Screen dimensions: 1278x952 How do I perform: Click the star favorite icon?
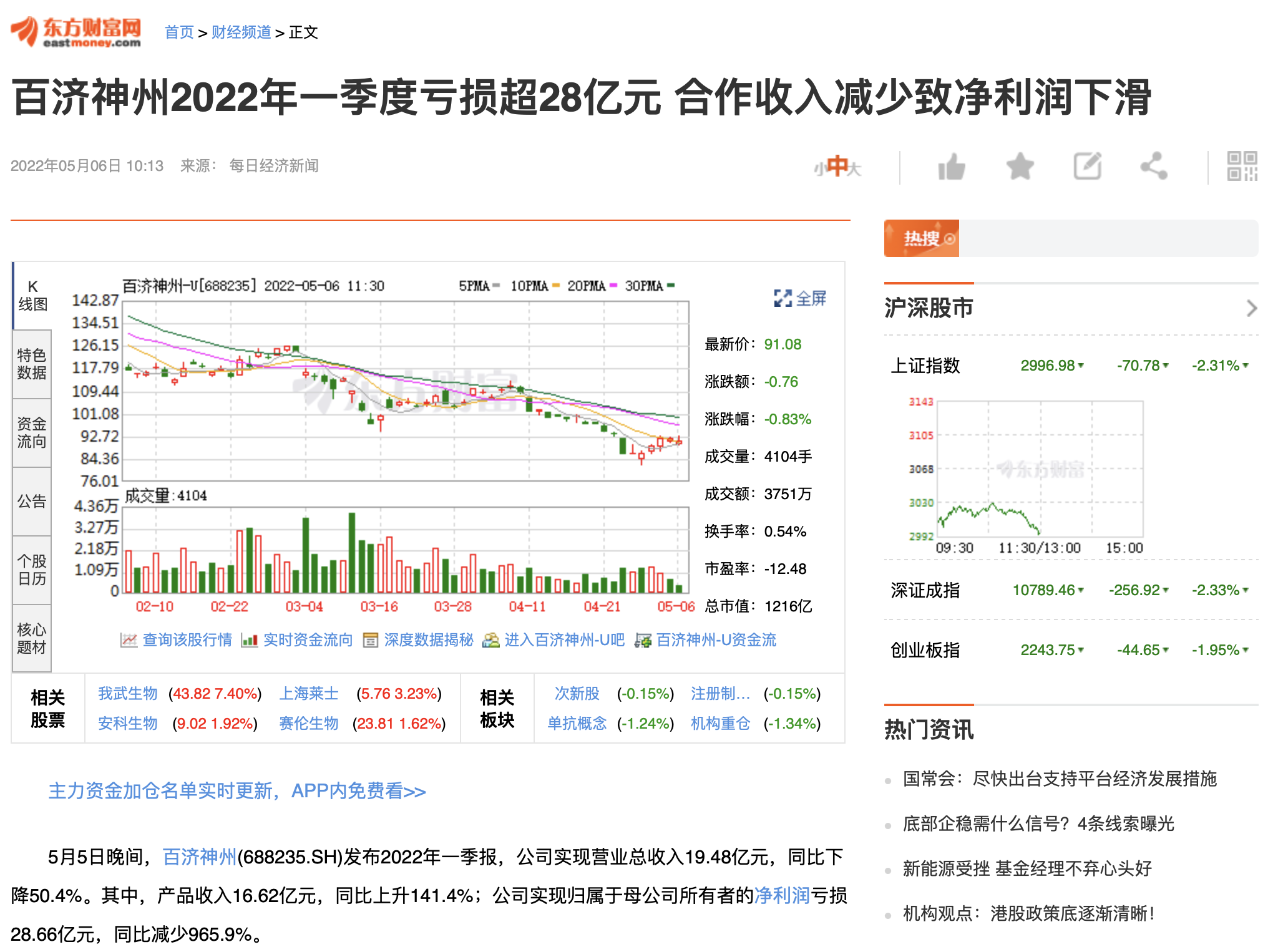coord(1020,167)
